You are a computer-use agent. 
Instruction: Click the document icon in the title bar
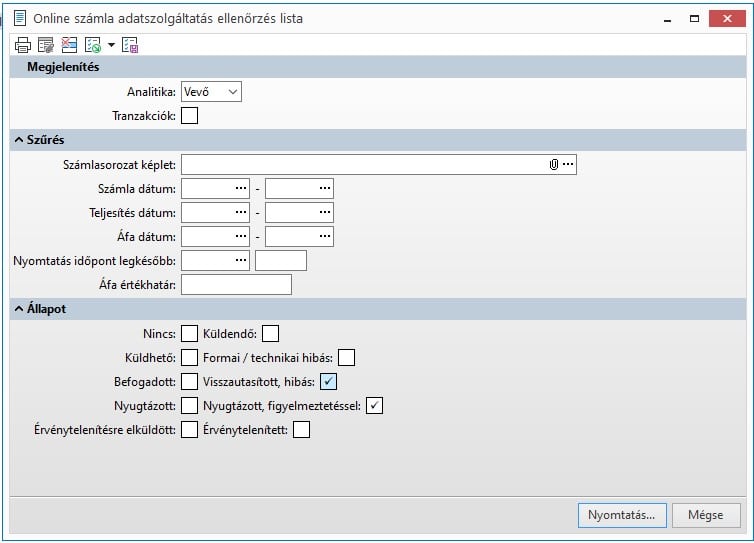[x=20, y=18]
